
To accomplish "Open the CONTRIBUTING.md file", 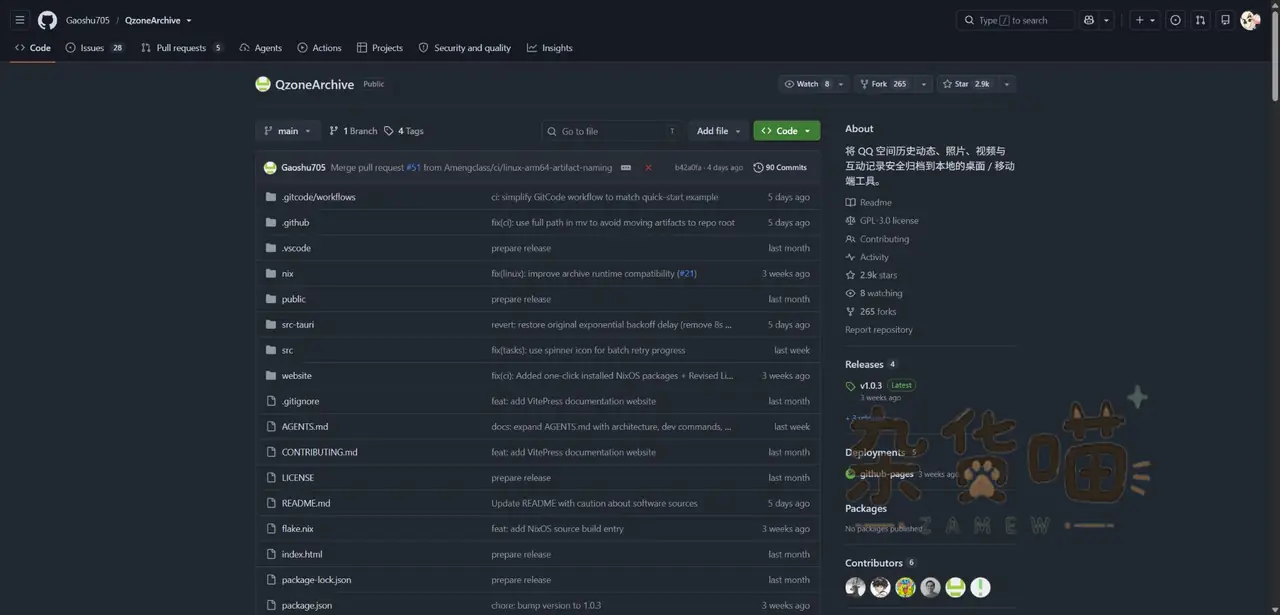I will click(319, 452).
